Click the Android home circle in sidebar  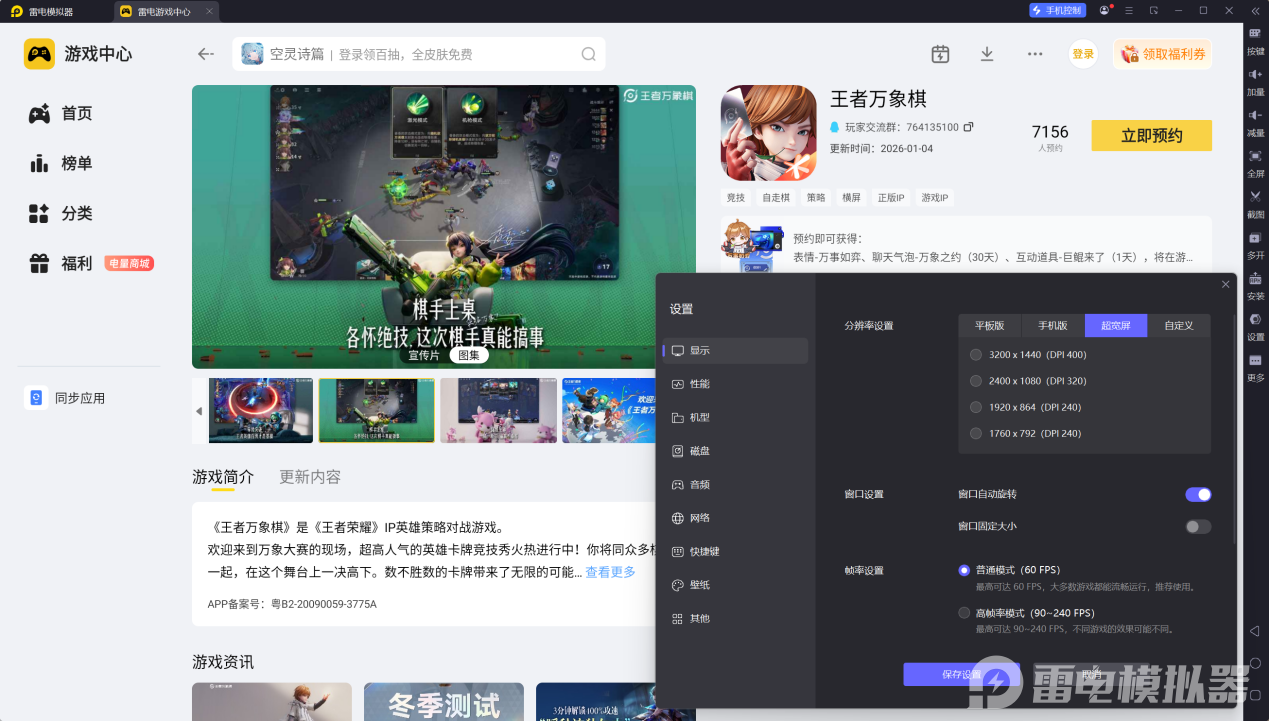[1255, 663]
